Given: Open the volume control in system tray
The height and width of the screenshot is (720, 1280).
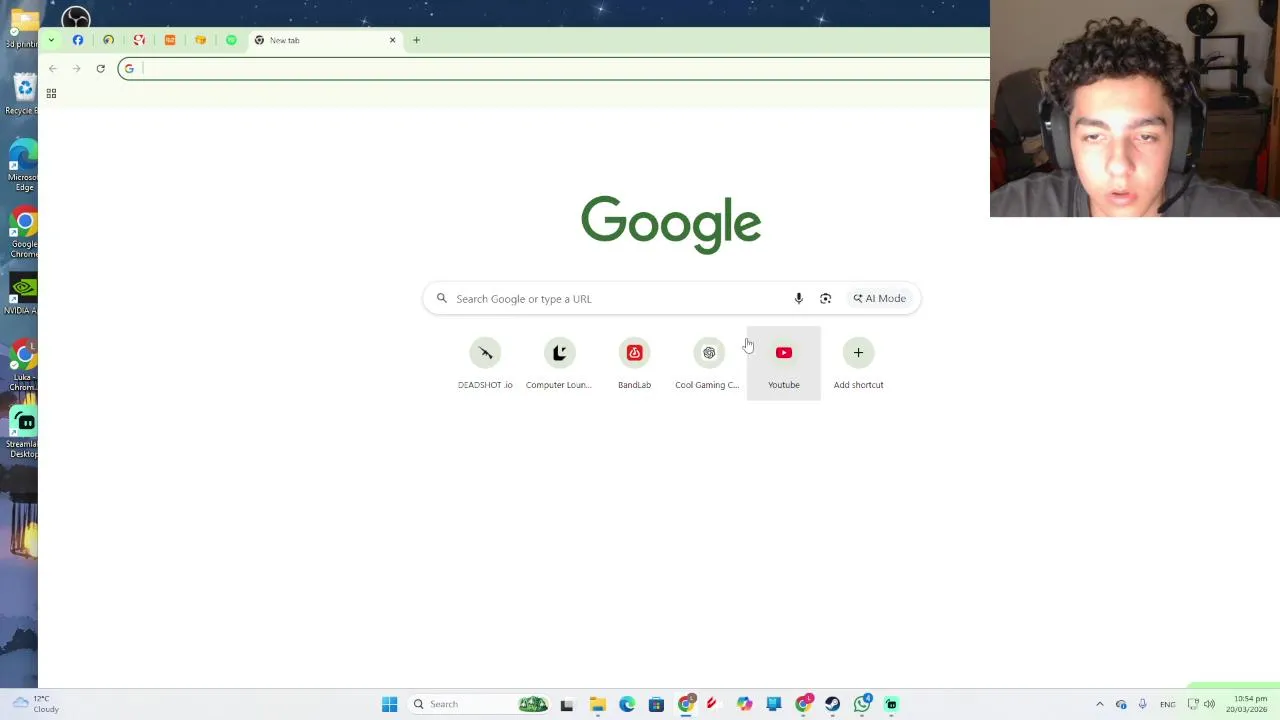Looking at the screenshot, I should (x=1209, y=704).
